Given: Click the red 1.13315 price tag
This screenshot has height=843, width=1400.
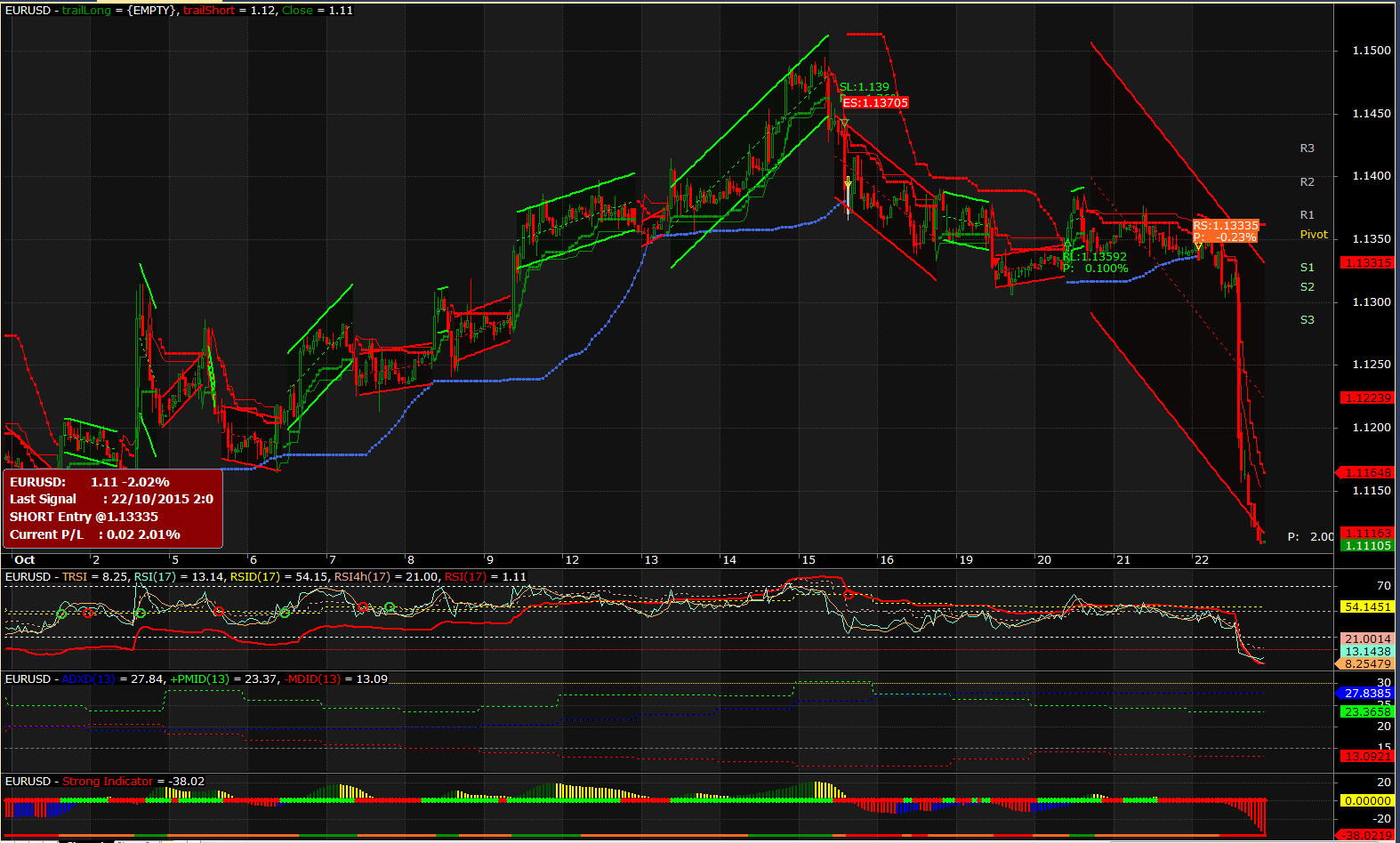Looking at the screenshot, I should (1366, 262).
